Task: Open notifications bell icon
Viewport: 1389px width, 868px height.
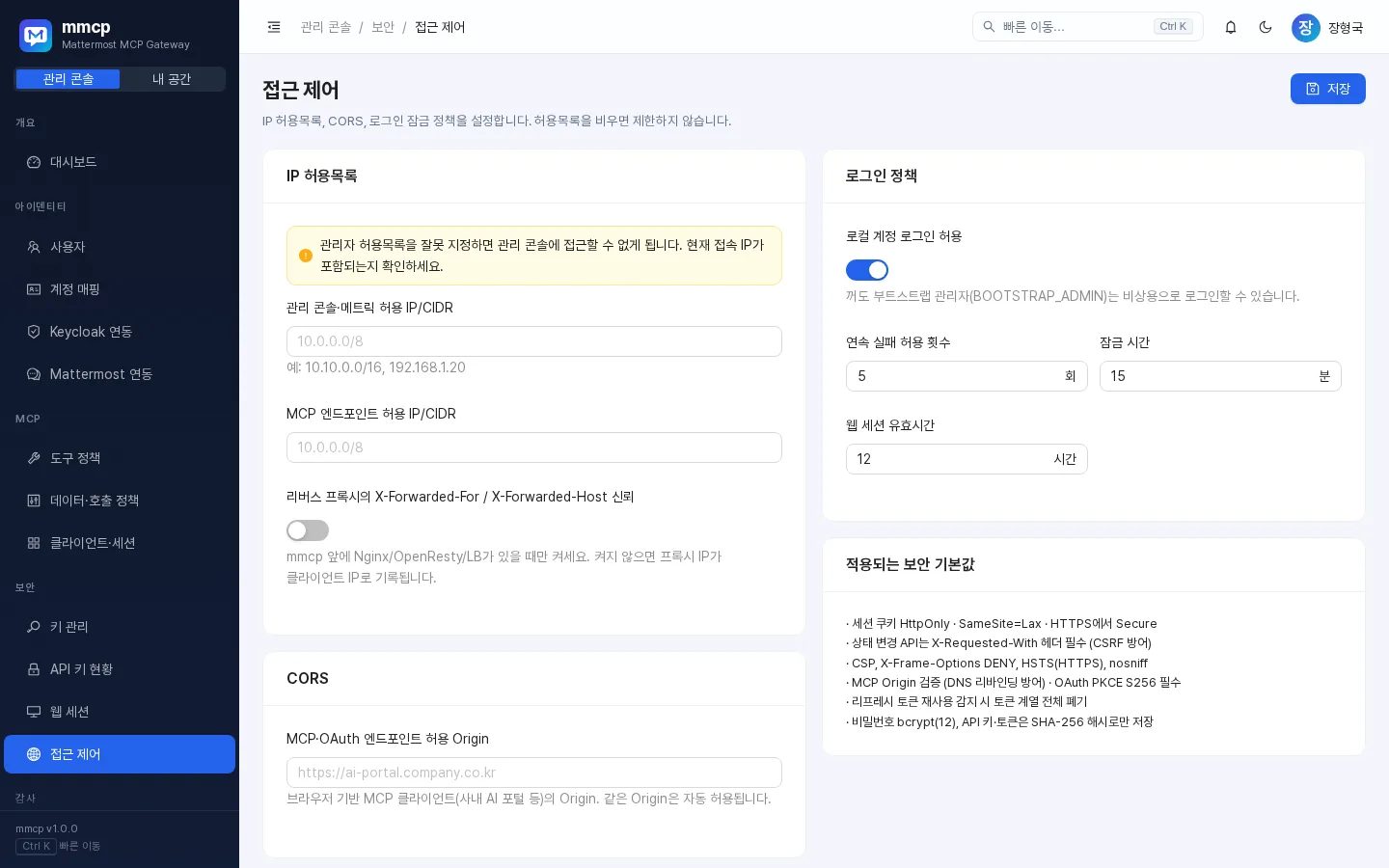Action: click(x=1231, y=27)
